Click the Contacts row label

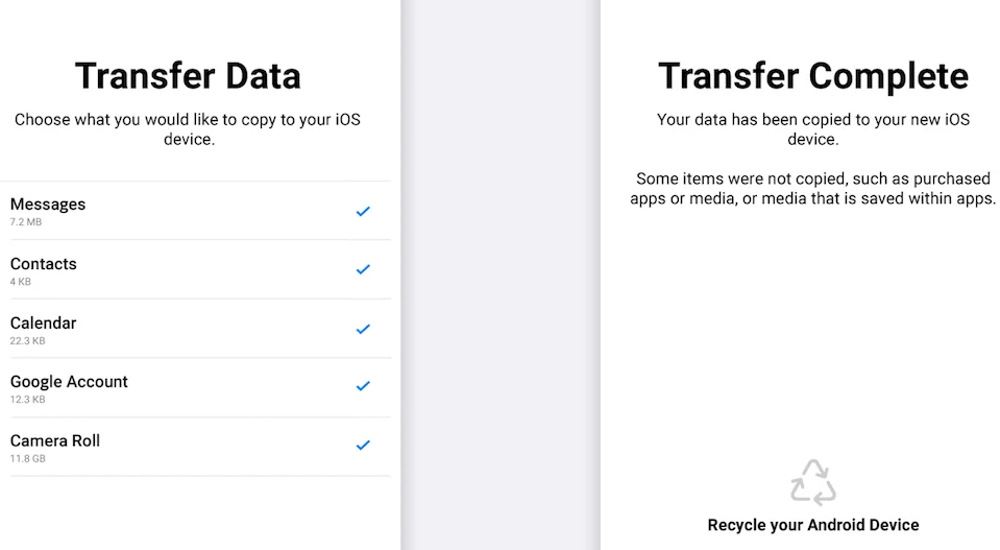point(43,264)
